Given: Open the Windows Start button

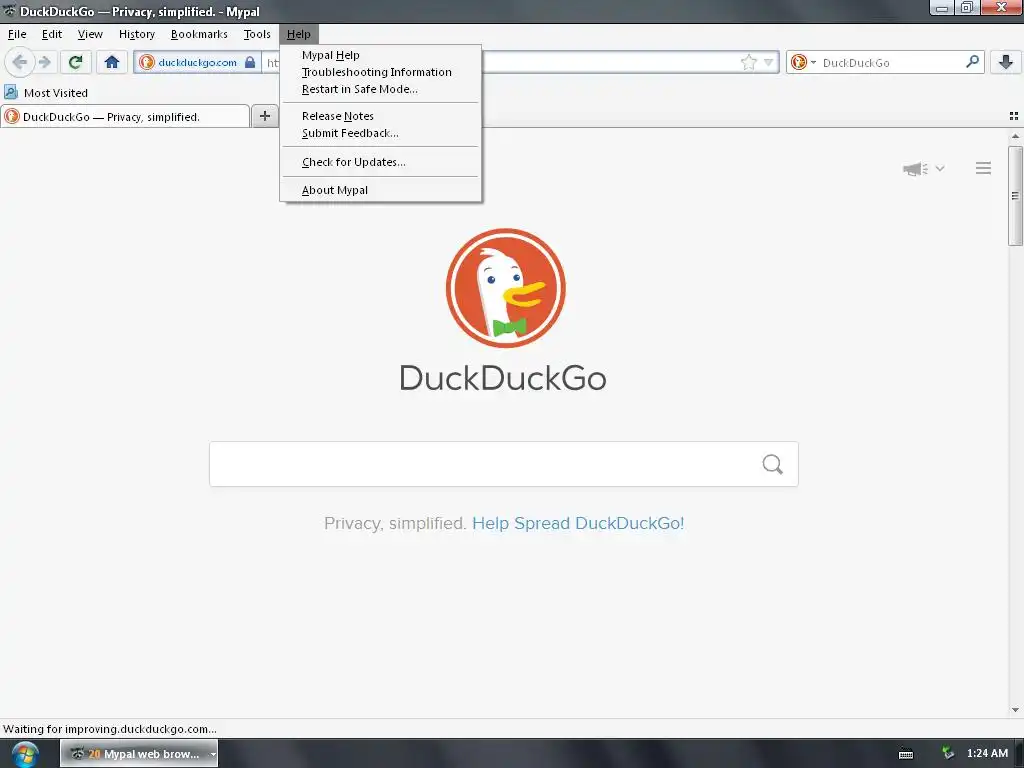Looking at the screenshot, I should 25,754.
